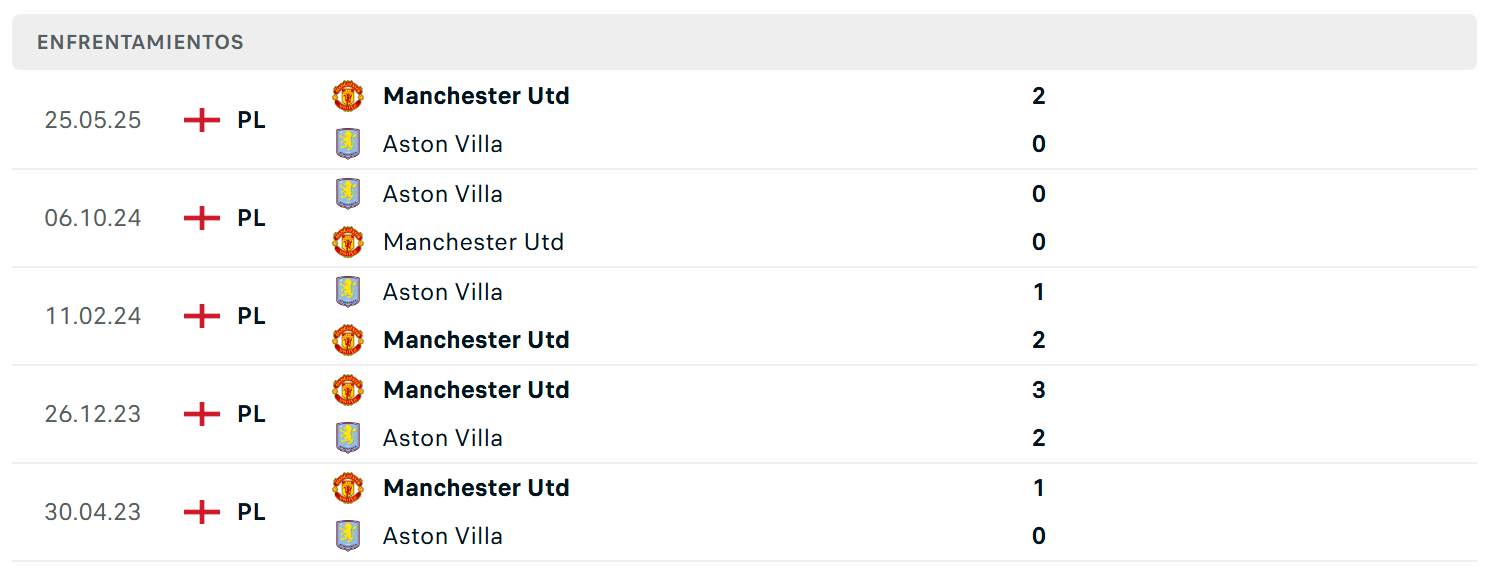Click Manchester Utd score 3 on 26.12.23
The width and height of the screenshot is (1495, 578).
point(1039,390)
